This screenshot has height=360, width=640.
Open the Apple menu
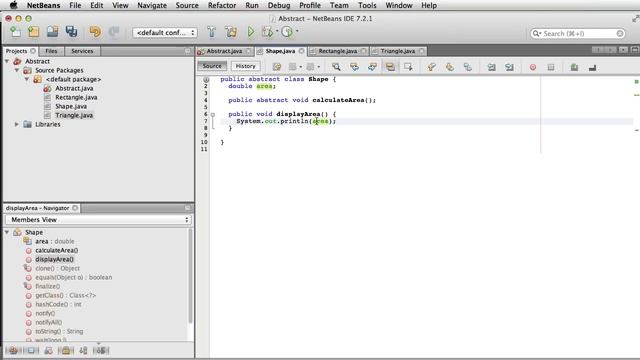click(13, 5)
